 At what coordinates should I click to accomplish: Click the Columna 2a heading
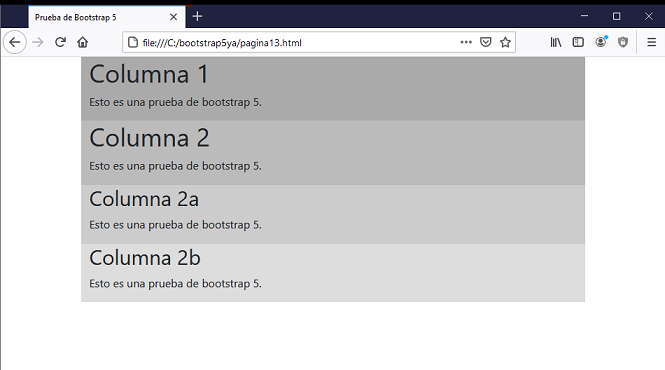coord(144,199)
